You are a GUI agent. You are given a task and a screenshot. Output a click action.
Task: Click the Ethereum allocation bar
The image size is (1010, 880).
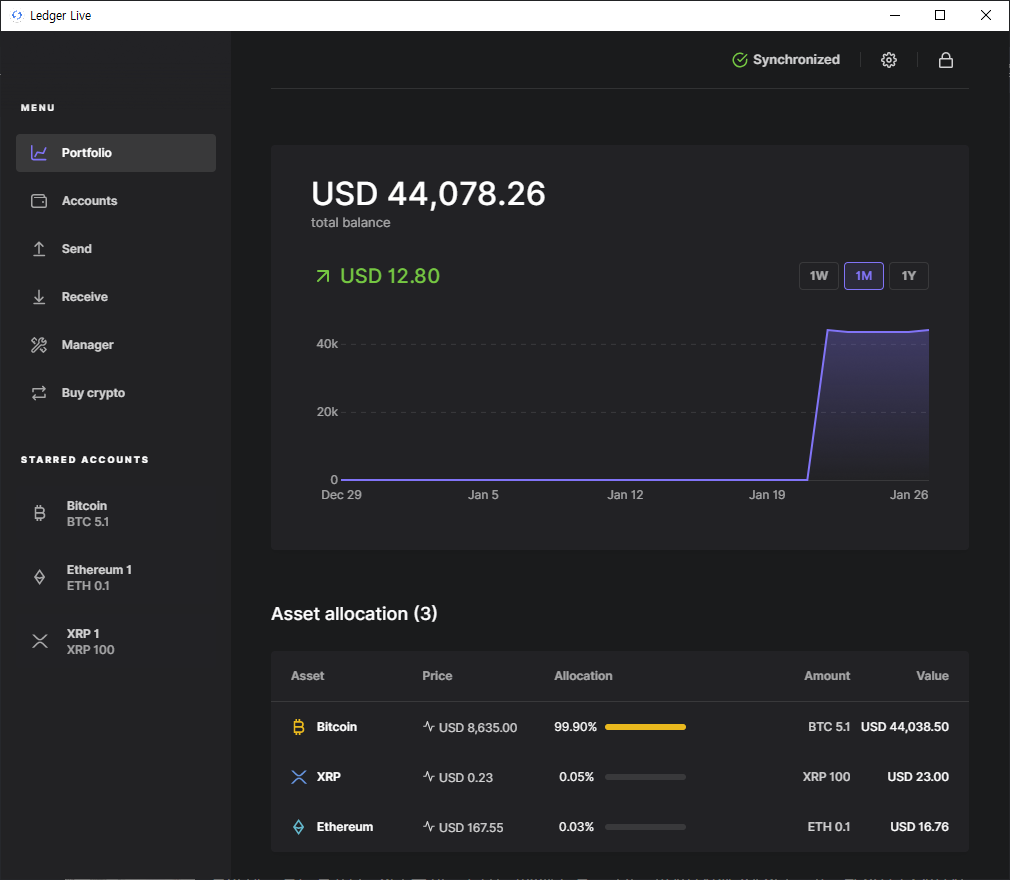(645, 827)
